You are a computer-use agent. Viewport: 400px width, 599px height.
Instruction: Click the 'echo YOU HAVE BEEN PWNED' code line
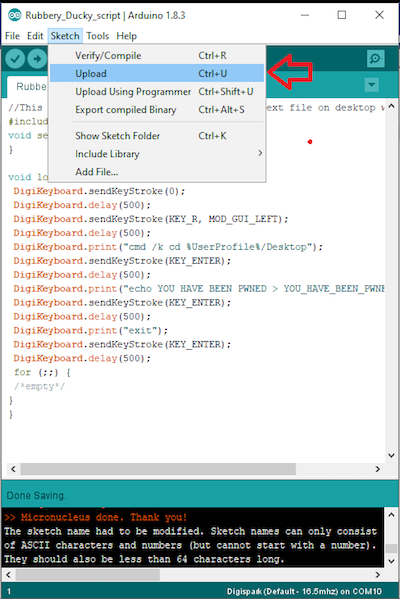199,288
